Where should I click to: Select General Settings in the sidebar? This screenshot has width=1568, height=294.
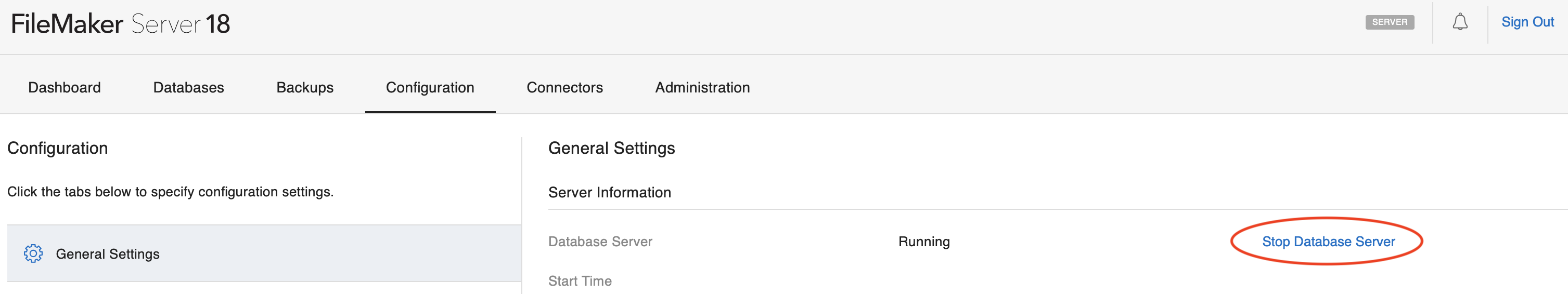108,254
